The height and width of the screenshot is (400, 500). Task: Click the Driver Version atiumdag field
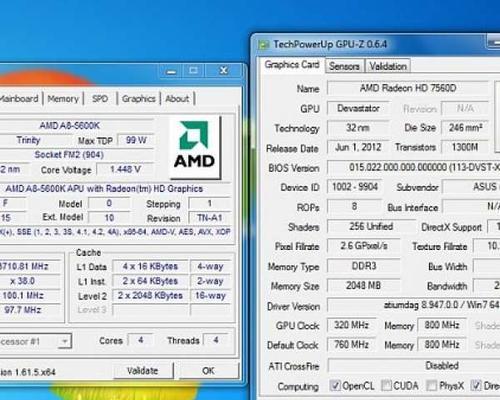coord(413,305)
